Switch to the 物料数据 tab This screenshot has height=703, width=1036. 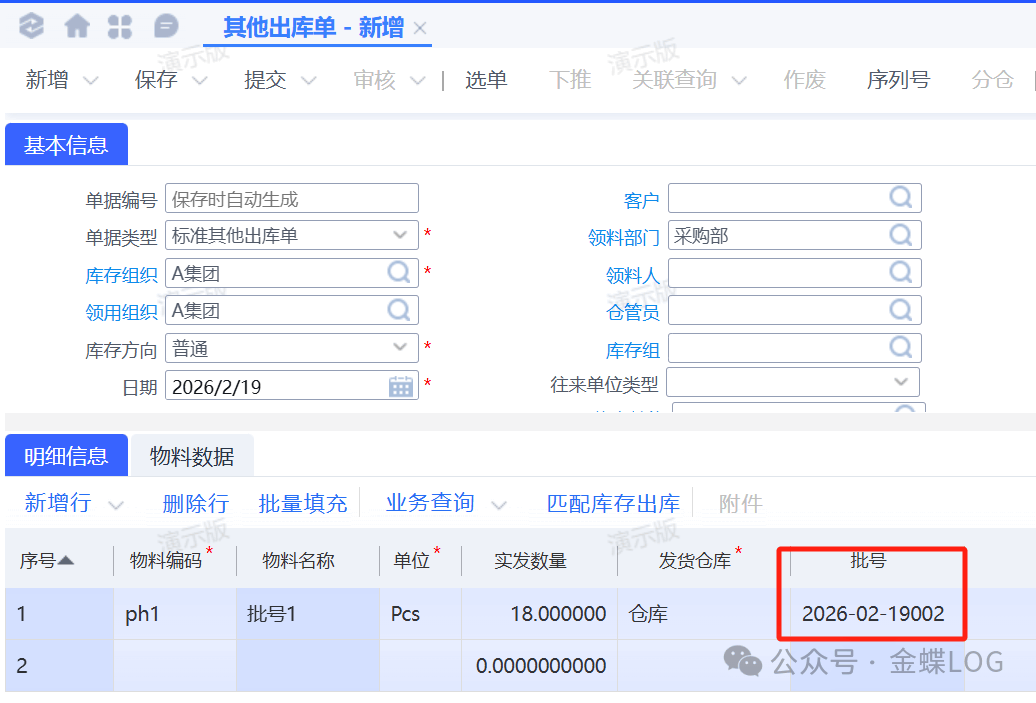point(192,457)
